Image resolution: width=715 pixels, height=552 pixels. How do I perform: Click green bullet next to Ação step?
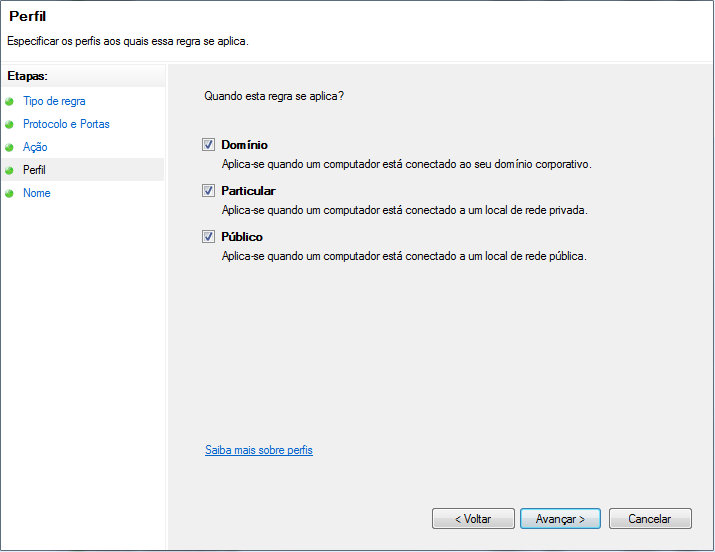[10, 148]
